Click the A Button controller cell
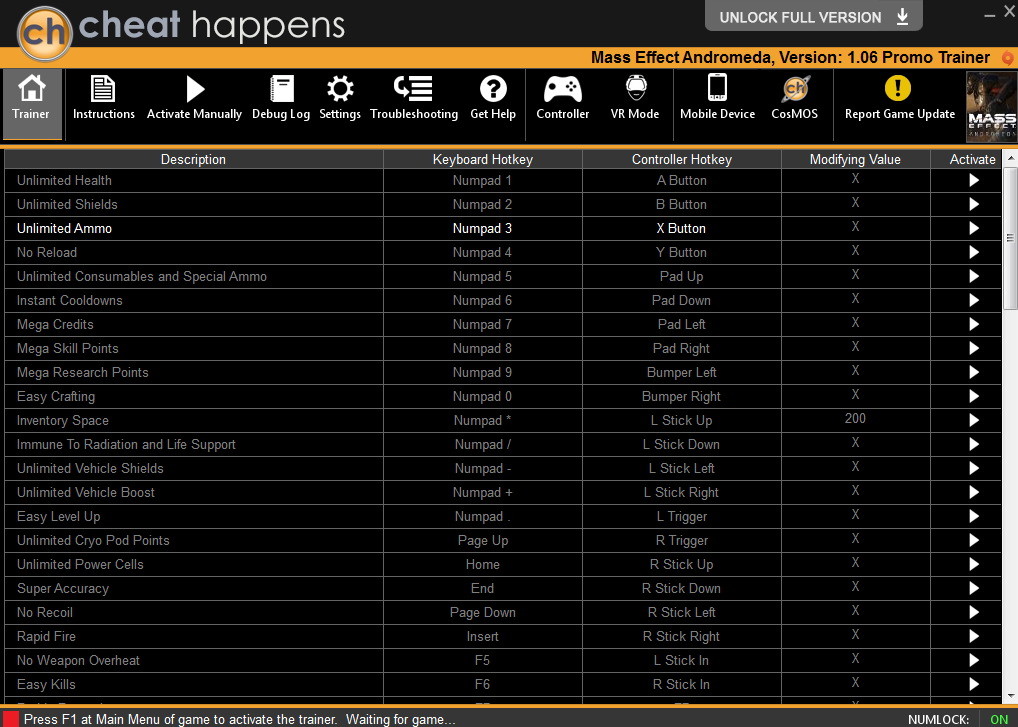1018x727 pixels. [x=682, y=180]
